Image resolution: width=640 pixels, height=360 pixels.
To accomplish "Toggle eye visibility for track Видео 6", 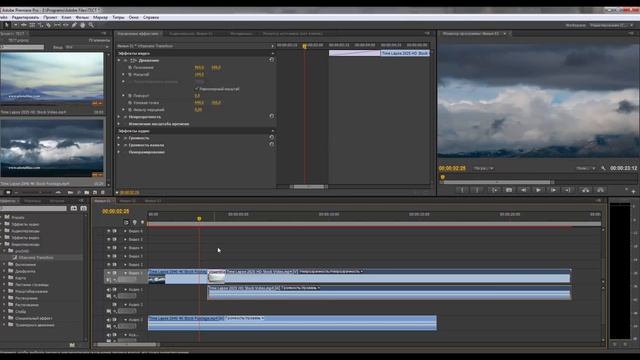I will point(109,231).
